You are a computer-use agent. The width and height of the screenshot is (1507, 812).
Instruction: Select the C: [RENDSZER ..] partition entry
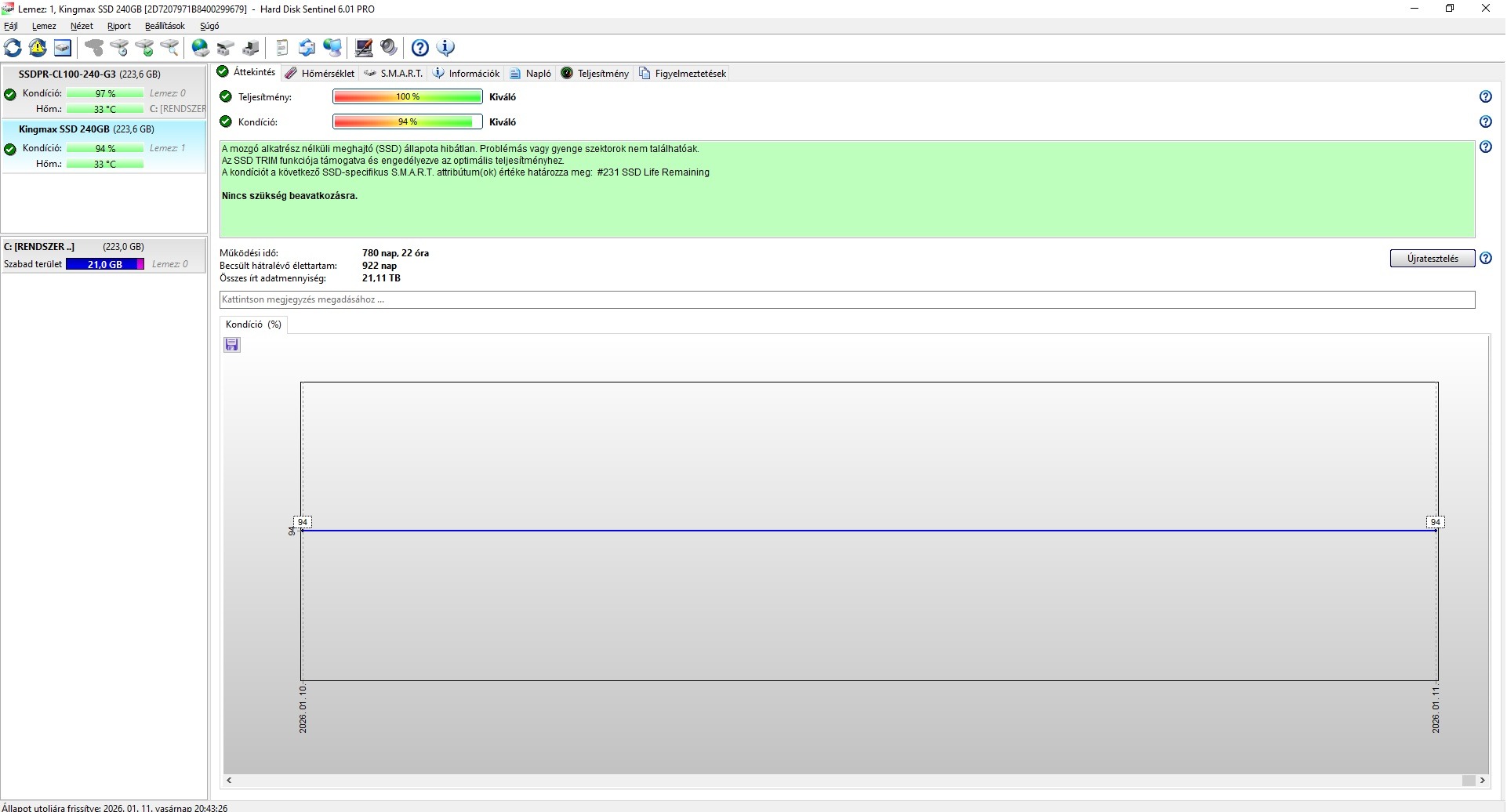pyautogui.click(x=103, y=256)
